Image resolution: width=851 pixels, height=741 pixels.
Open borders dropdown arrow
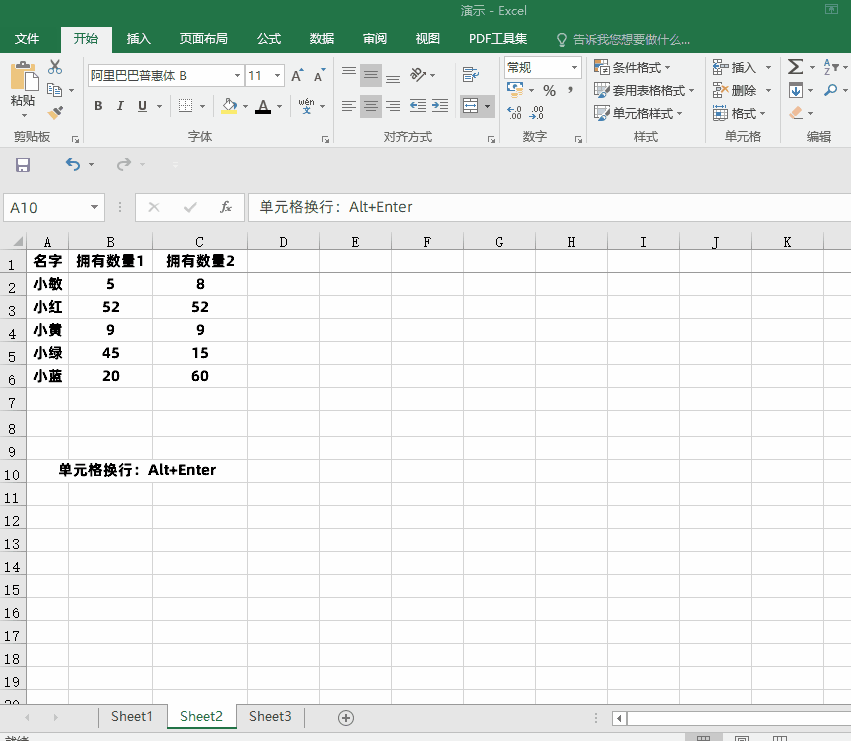202,106
